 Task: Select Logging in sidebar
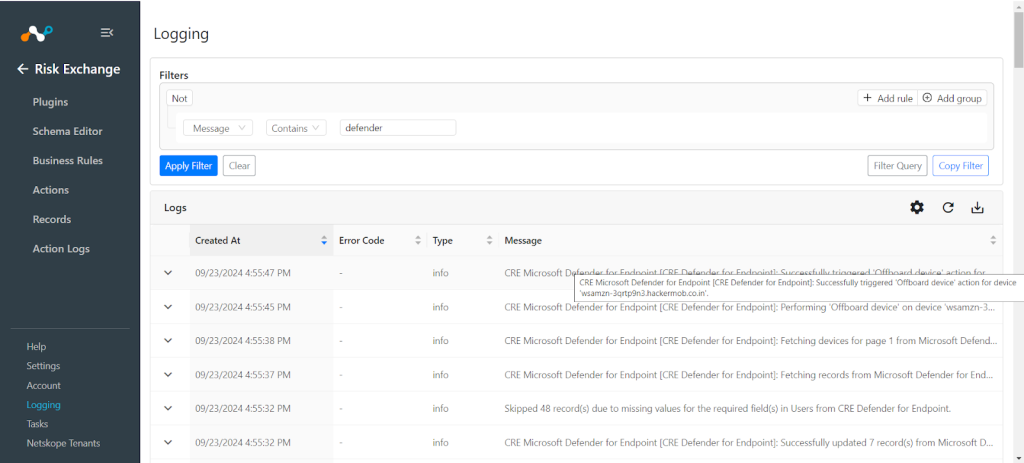tap(43, 405)
